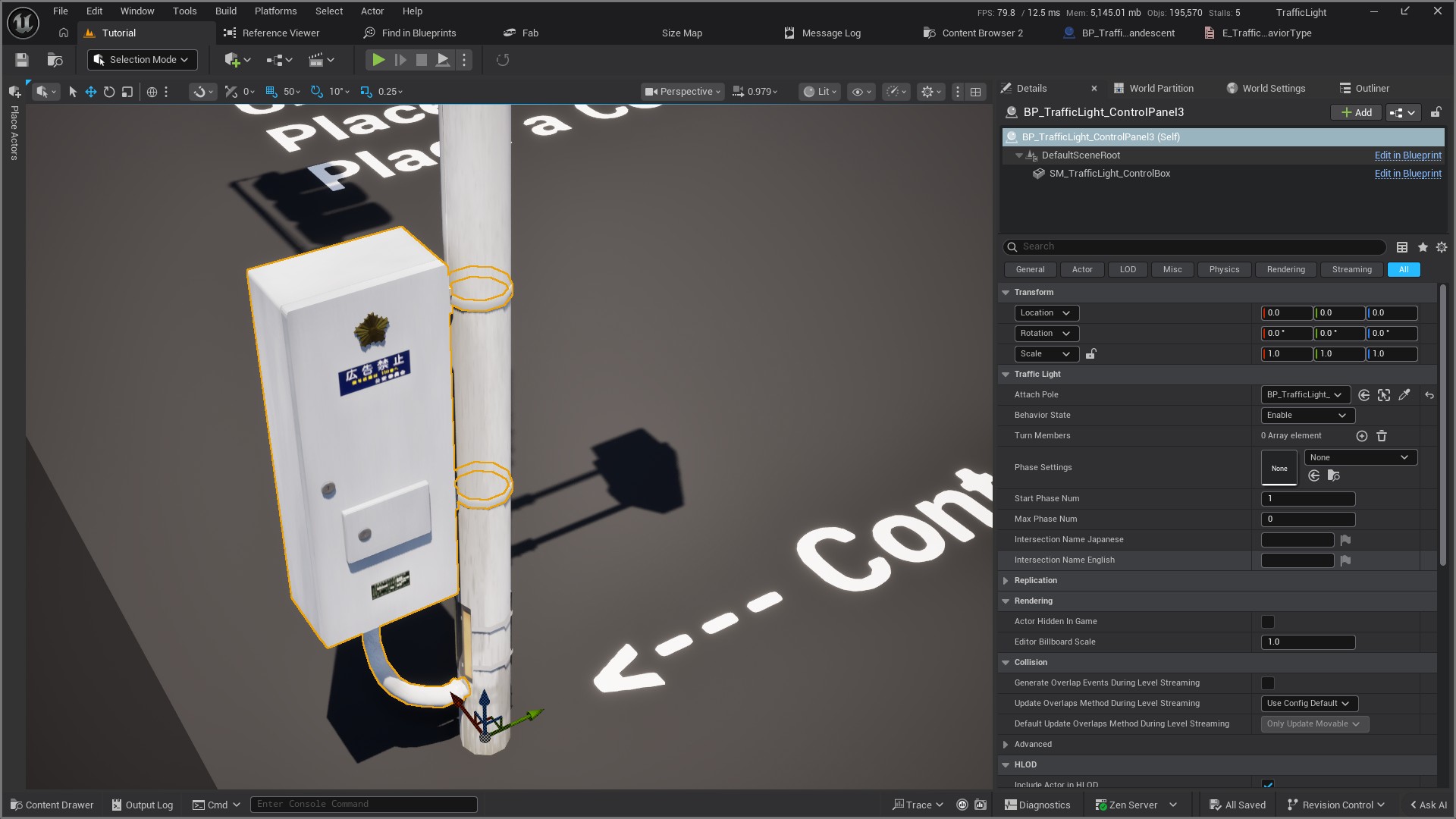This screenshot has height=819, width=1456.
Task: Open the details view settings gear
Action: 1442,247
